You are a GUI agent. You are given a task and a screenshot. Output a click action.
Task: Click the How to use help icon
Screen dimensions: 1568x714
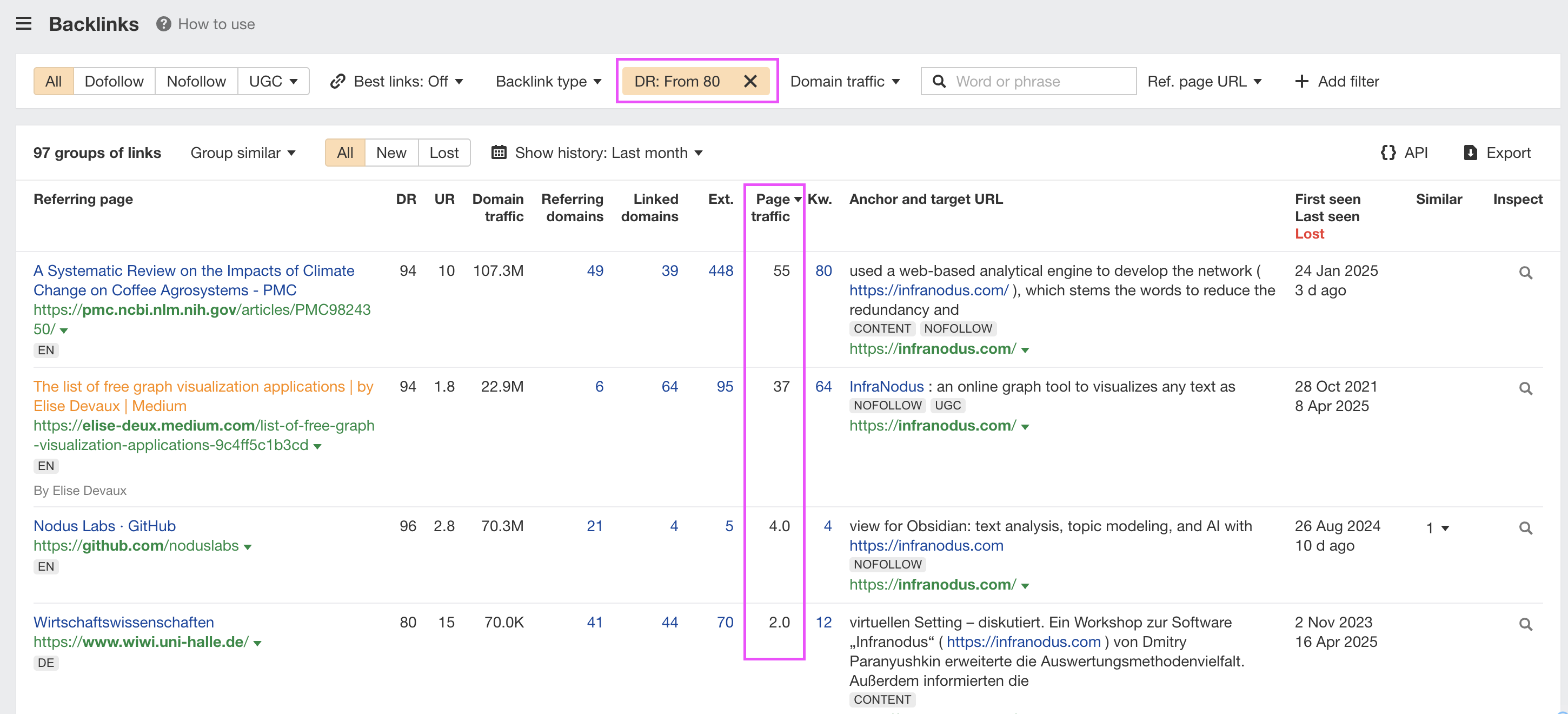163,24
